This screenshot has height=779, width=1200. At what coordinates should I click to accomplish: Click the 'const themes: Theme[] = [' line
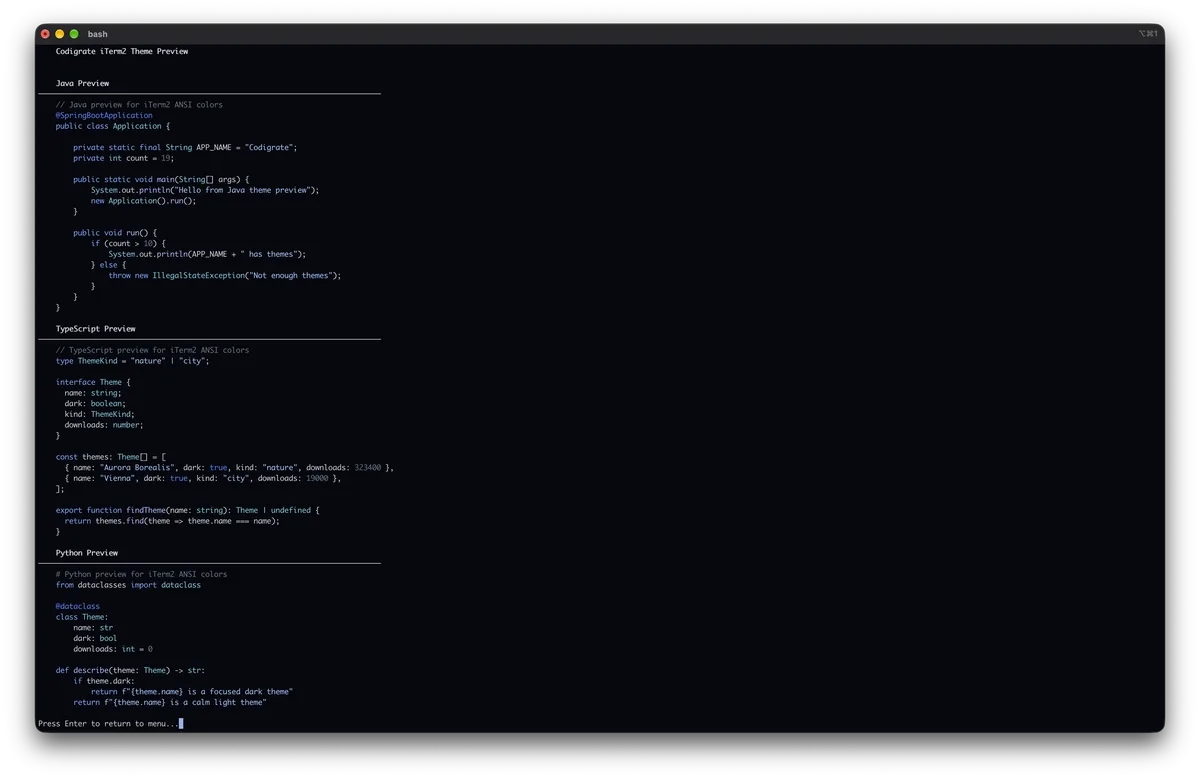click(x=111, y=457)
